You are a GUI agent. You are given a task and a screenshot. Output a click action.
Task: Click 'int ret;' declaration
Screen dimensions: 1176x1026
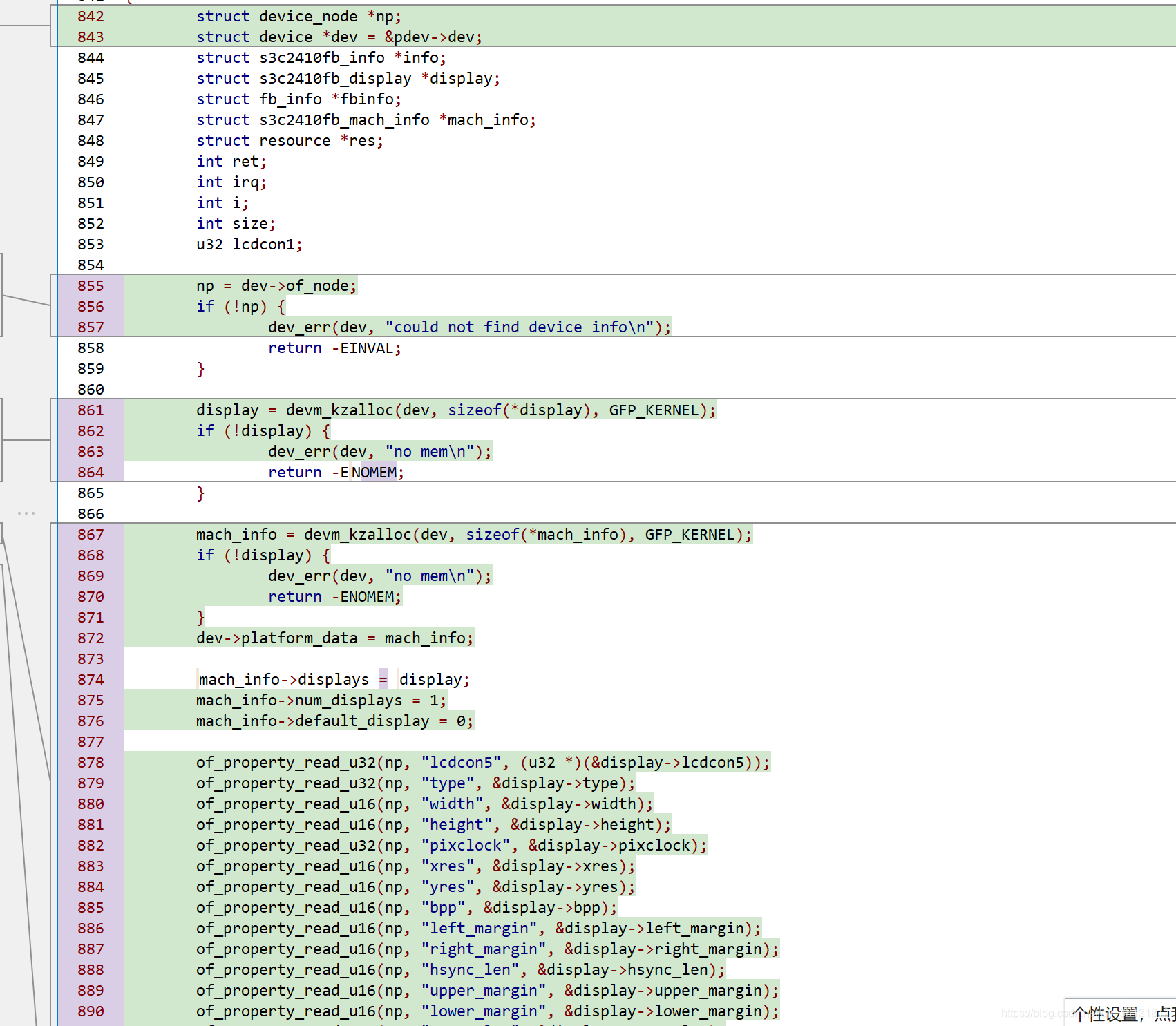click(x=231, y=161)
